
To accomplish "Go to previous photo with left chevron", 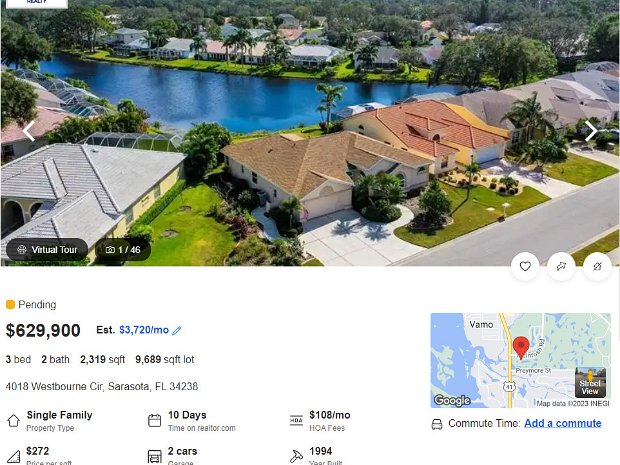I will (x=29, y=131).
